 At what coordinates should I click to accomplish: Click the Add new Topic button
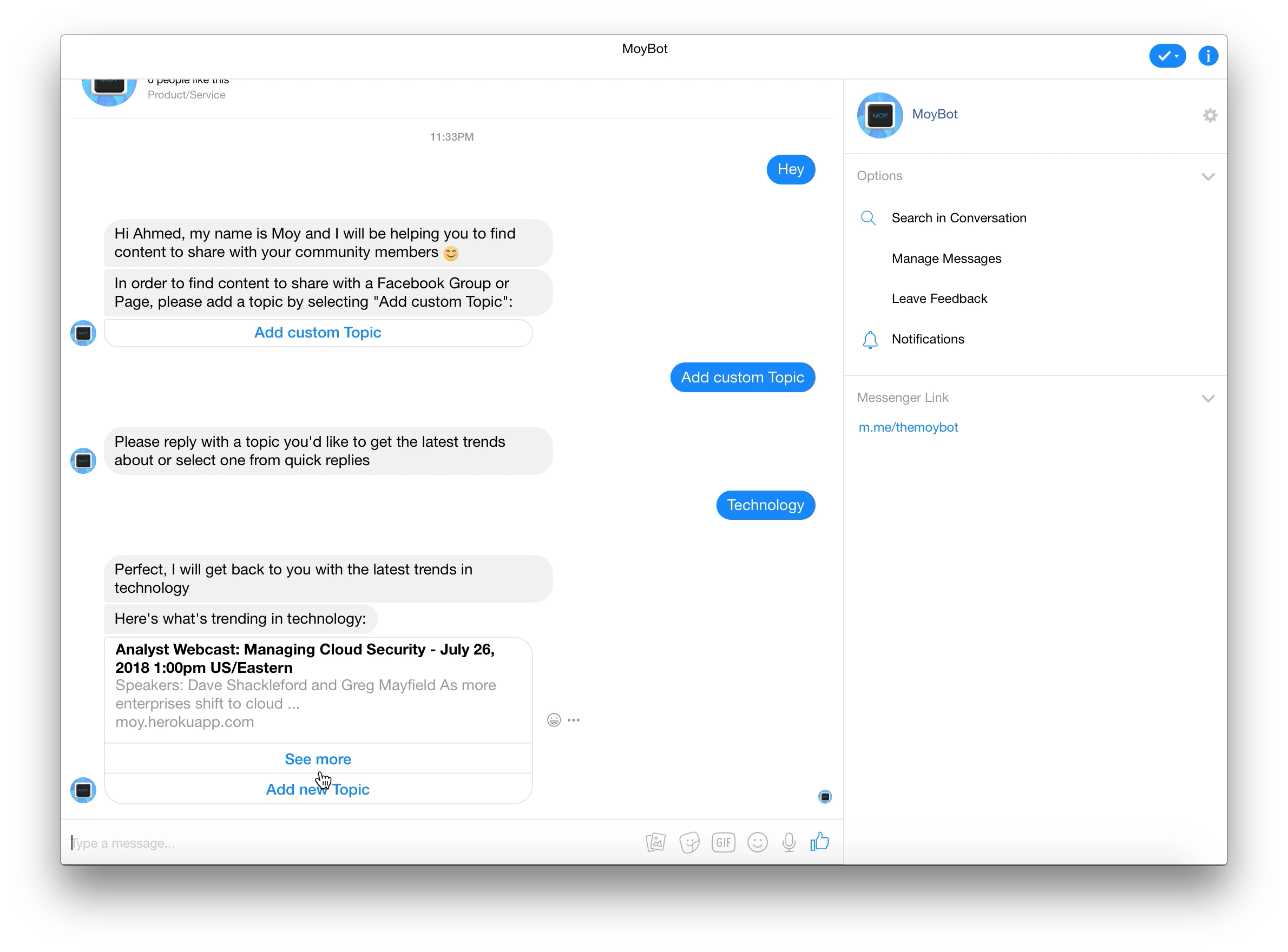pos(318,789)
